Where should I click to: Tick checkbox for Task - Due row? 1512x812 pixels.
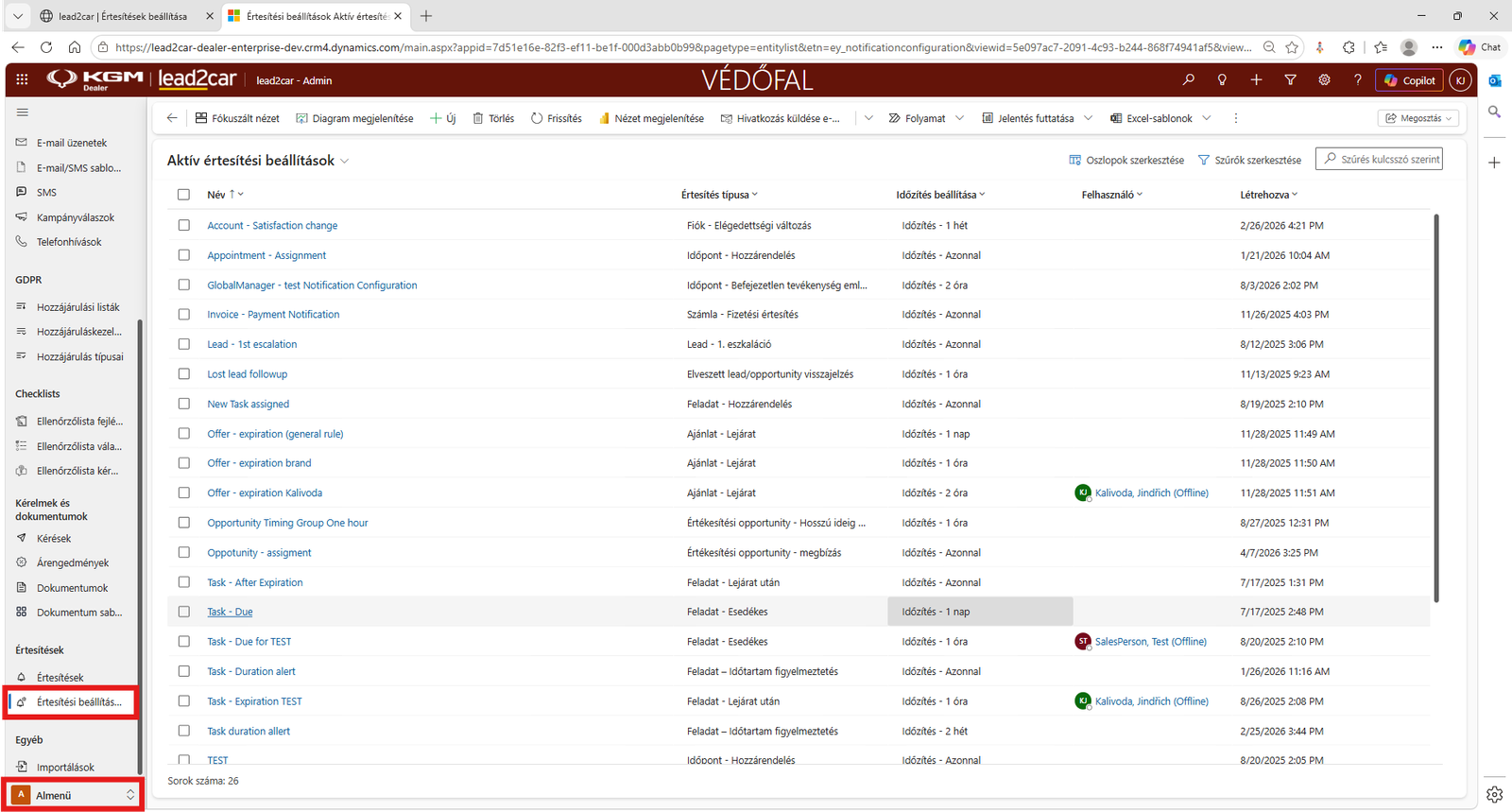[x=183, y=612]
